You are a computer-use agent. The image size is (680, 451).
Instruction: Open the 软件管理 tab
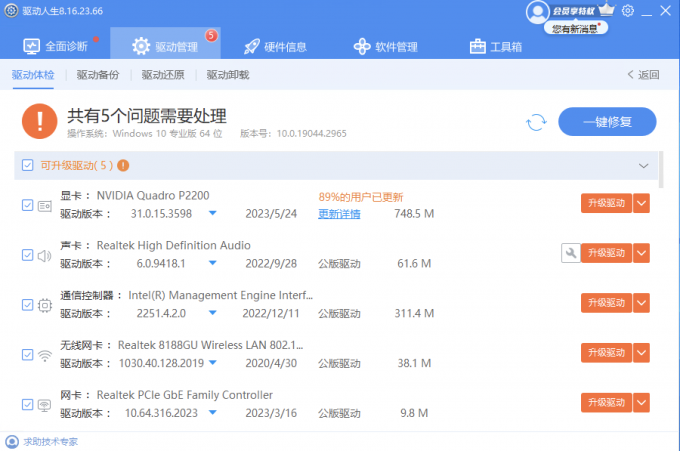point(386,46)
